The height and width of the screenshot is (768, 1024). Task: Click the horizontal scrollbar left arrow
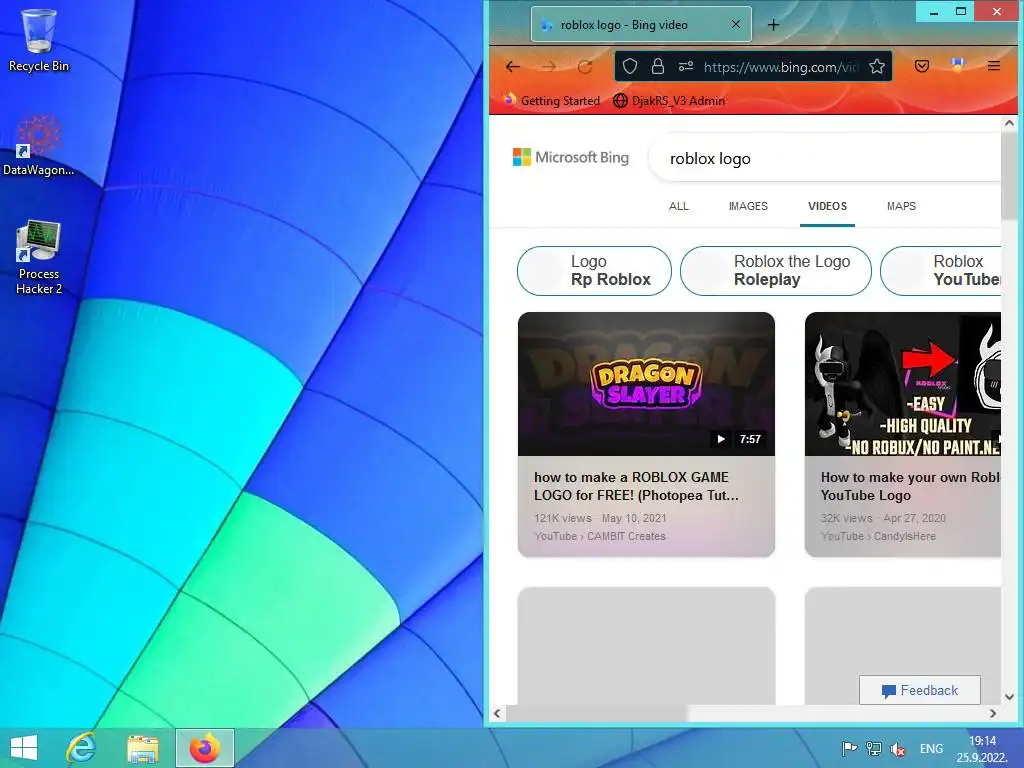point(498,714)
